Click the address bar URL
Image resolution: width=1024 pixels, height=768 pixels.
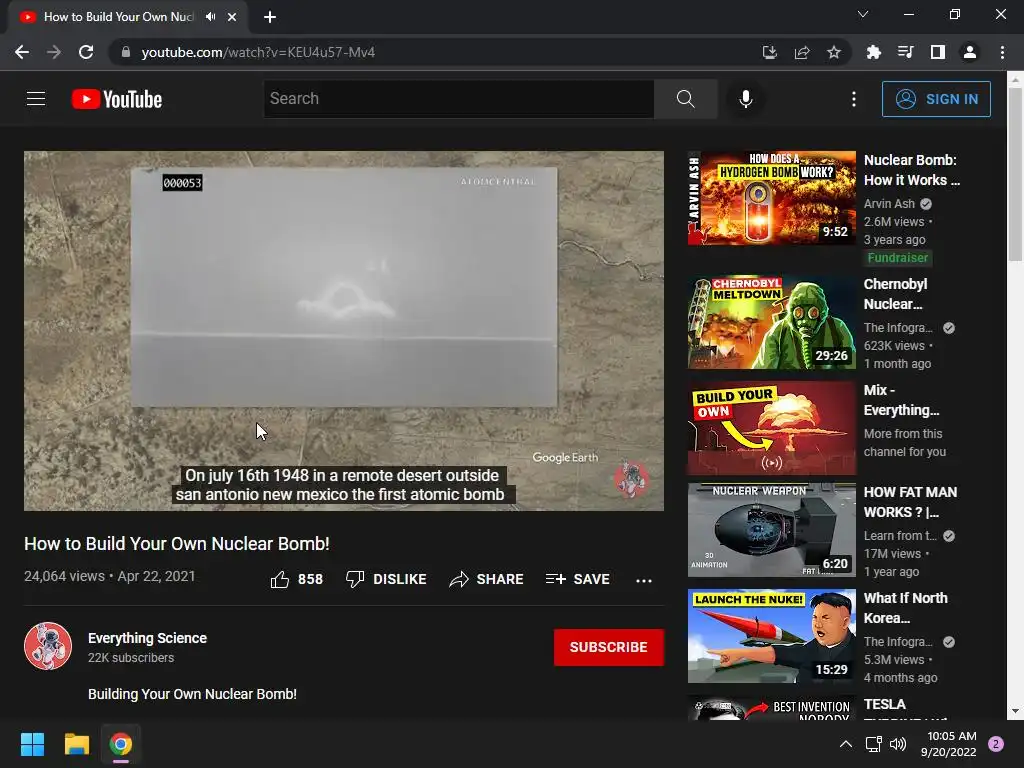259,52
